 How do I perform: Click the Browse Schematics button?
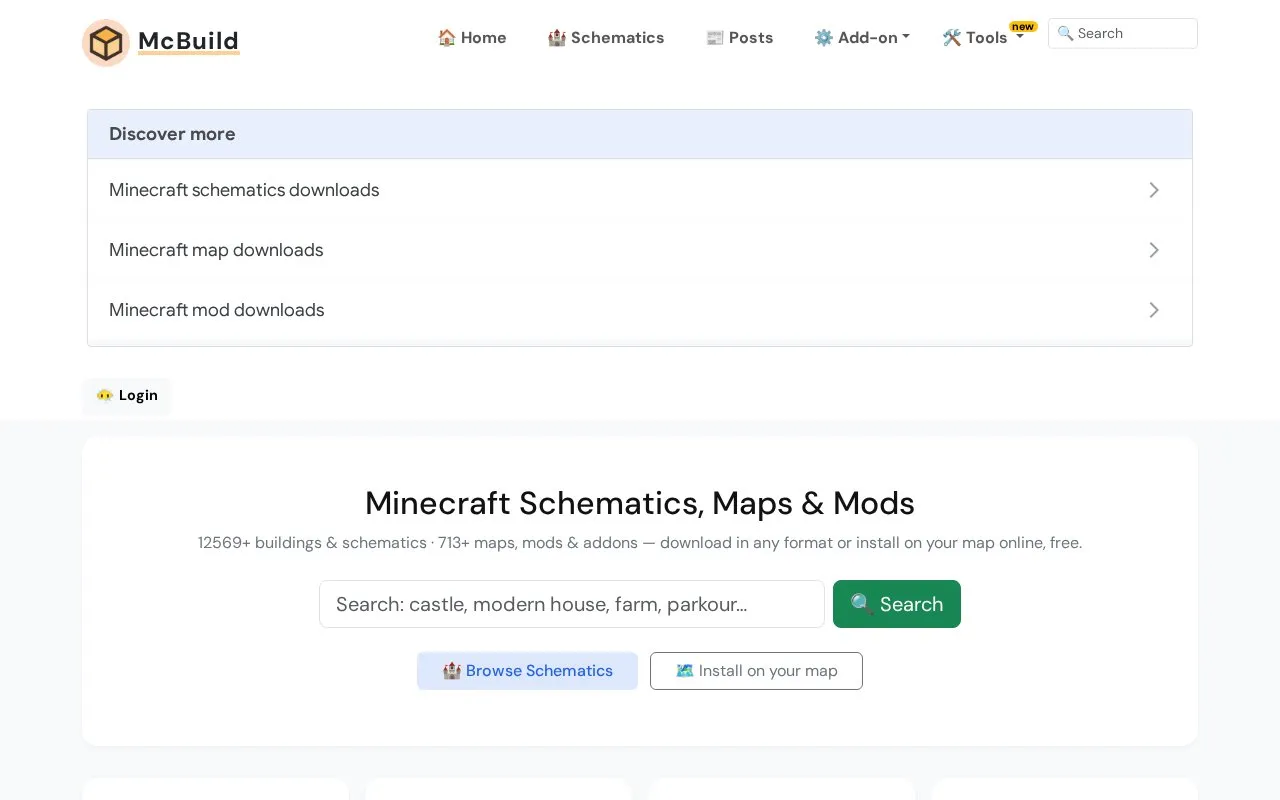pos(527,671)
